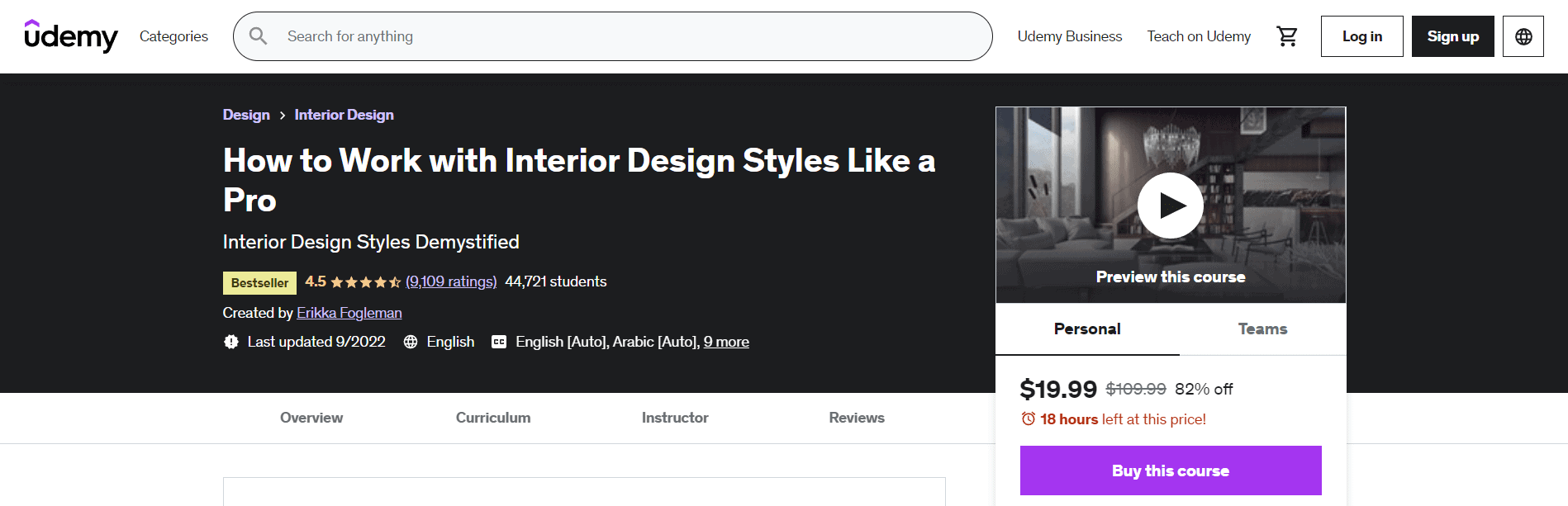Click the $109.99 original price
The width and height of the screenshot is (1568, 506).
tap(1136, 389)
